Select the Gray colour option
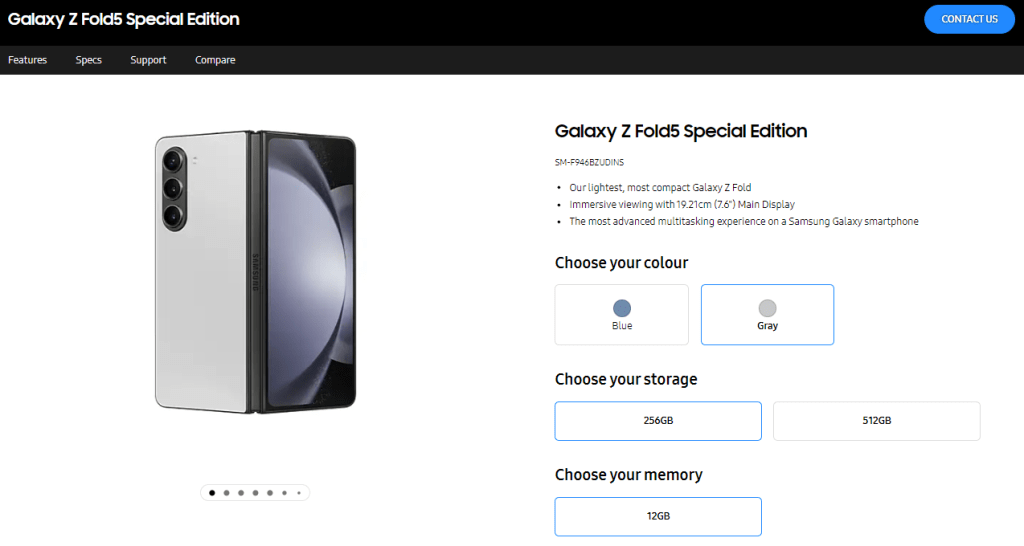The height and width of the screenshot is (546, 1024). [x=767, y=315]
